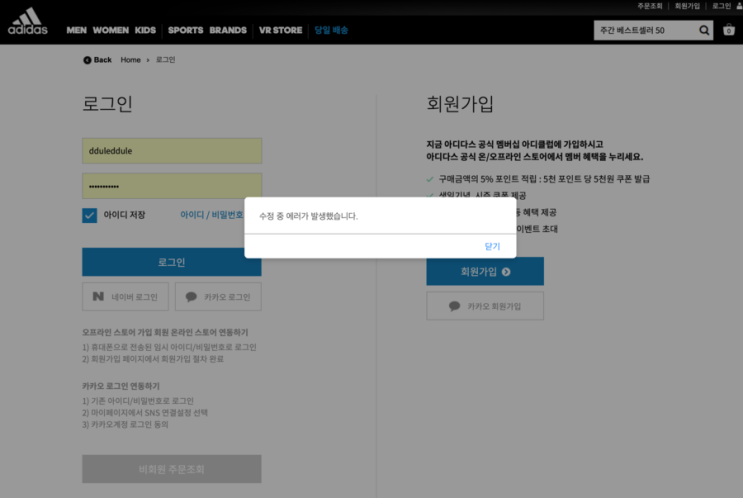This screenshot has width=743, height=498.
Task: Click the blue 로그인 button
Action: coord(172,262)
